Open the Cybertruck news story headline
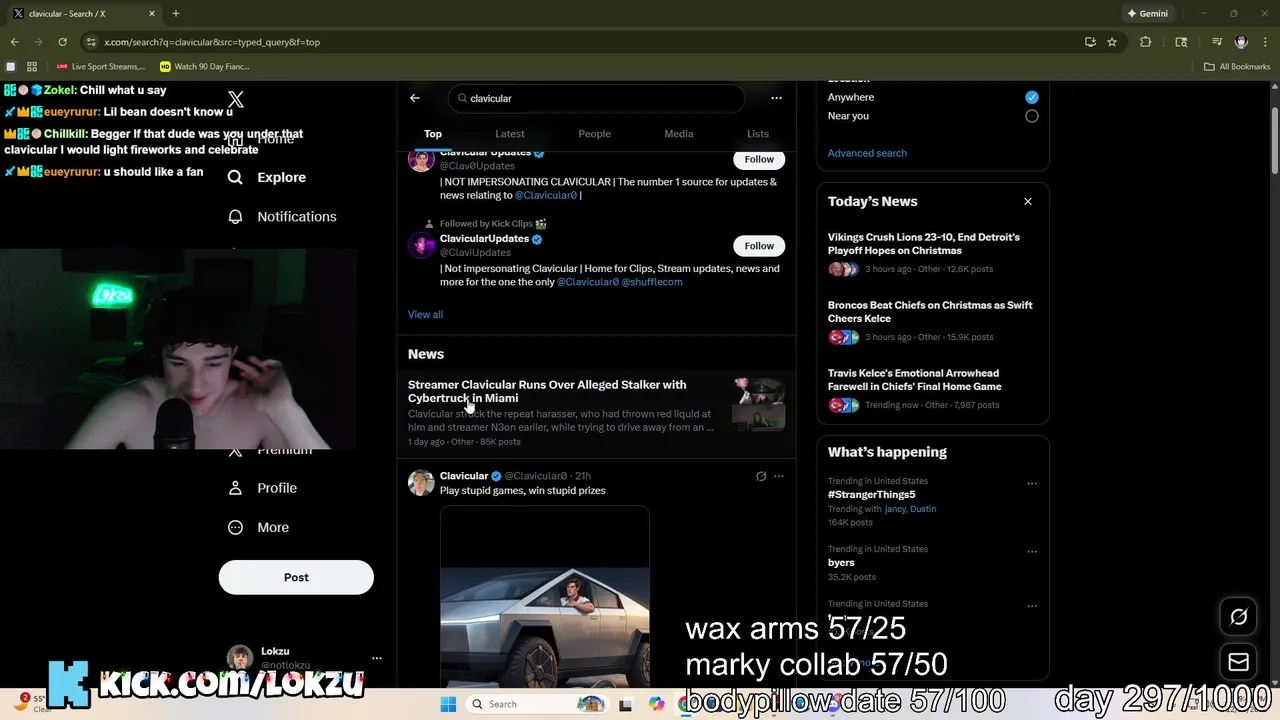1280x720 pixels. [x=547, y=391]
